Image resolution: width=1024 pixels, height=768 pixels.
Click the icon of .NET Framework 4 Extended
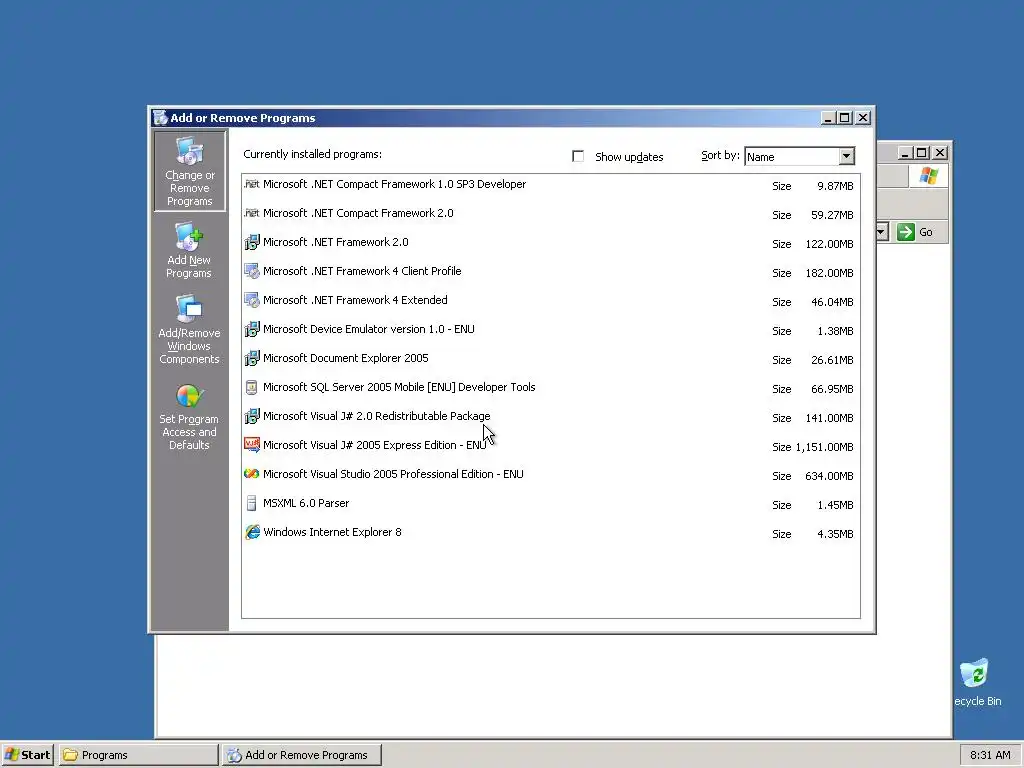coord(251,300)
